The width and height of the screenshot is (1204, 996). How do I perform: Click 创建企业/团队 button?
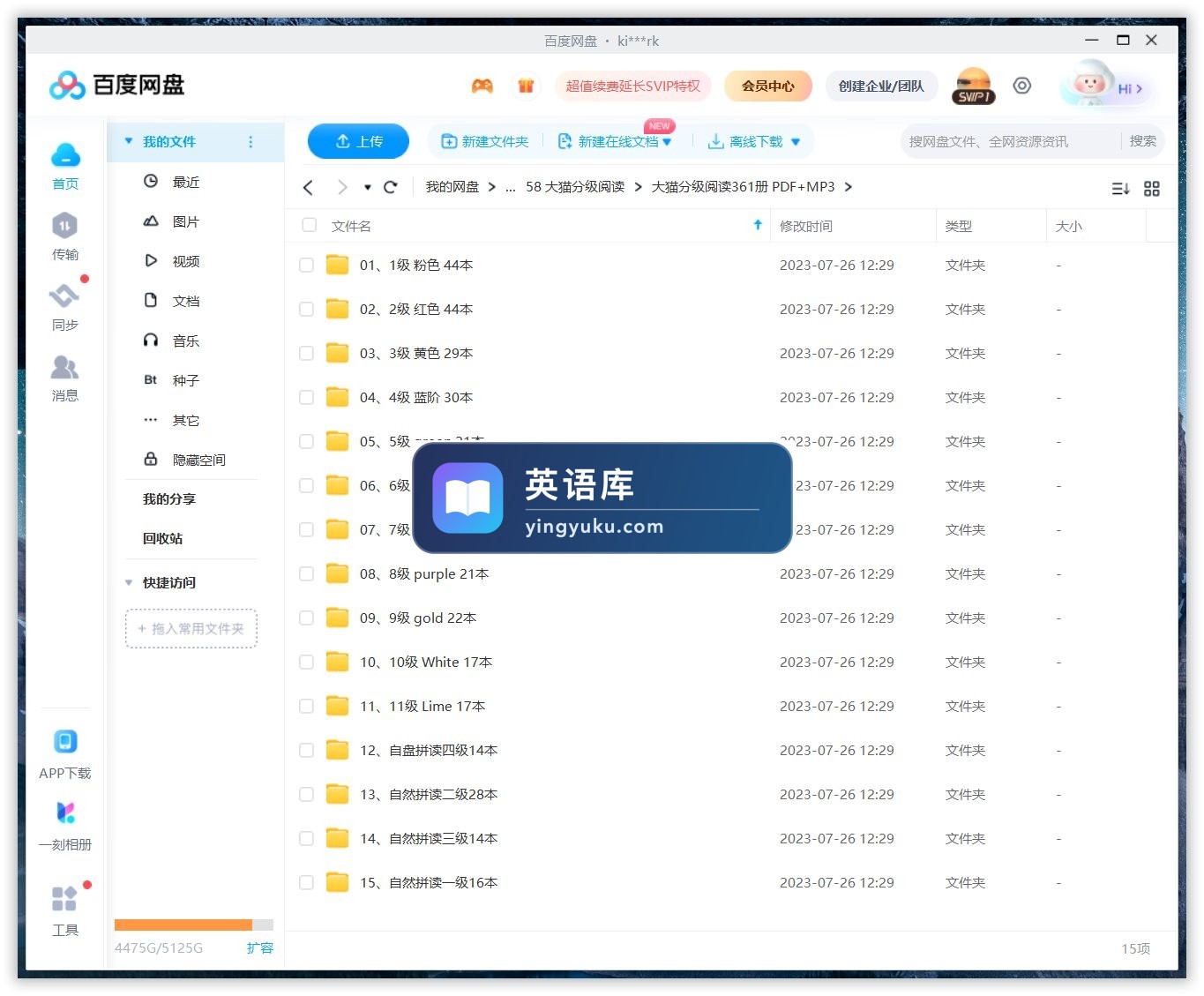(x=881, y=86)
